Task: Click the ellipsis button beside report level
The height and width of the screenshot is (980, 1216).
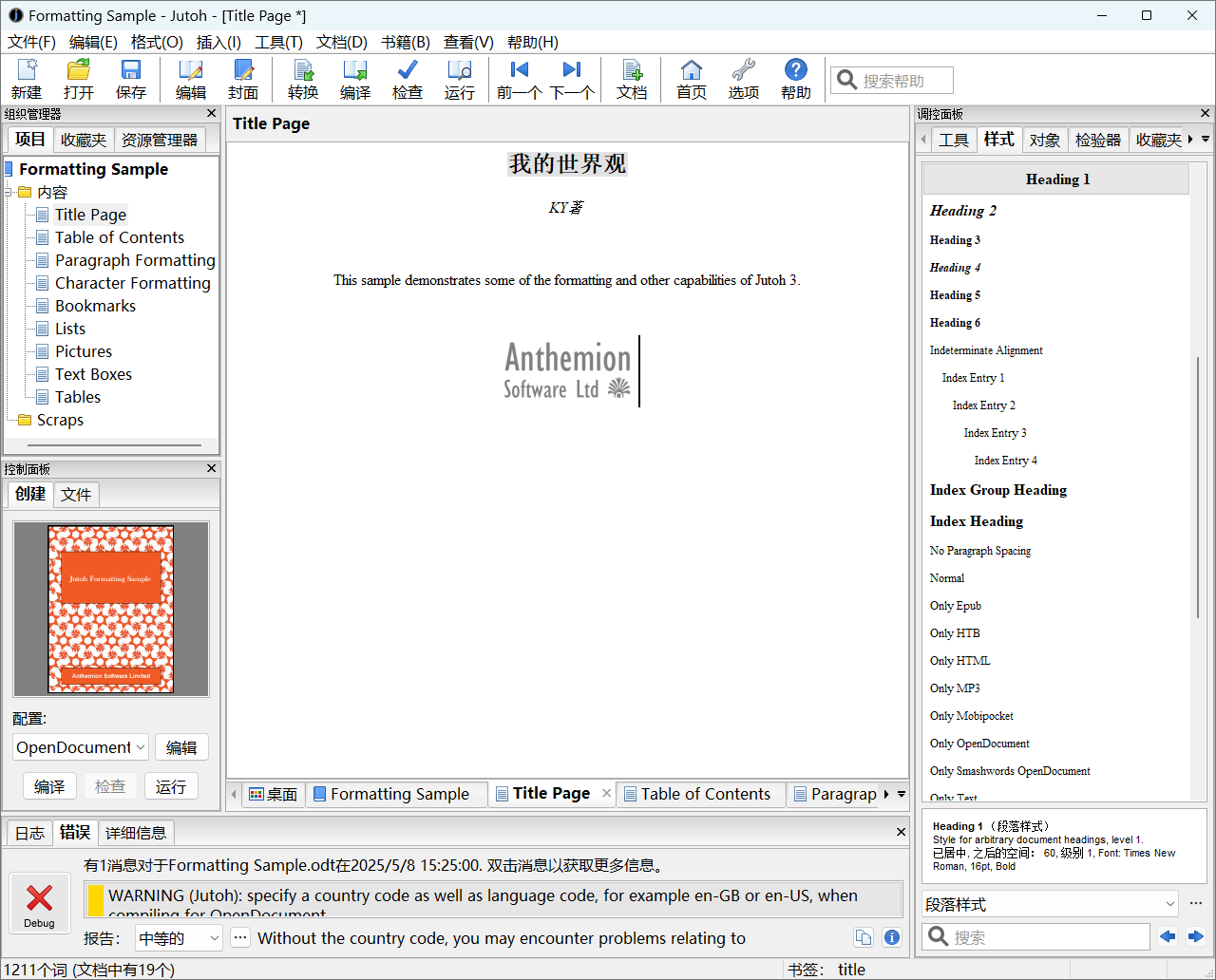Action: (240, 937)
